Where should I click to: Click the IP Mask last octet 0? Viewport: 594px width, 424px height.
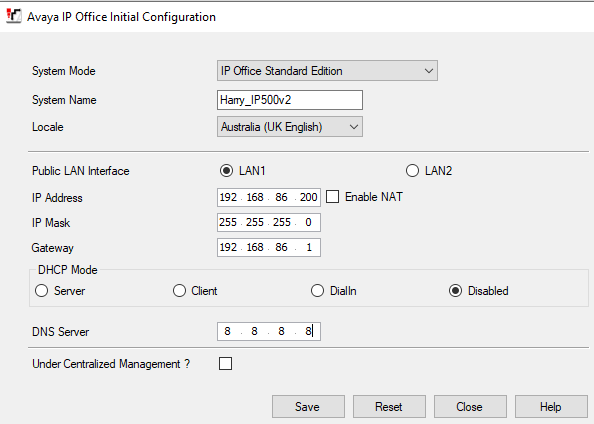coord(308,222)
